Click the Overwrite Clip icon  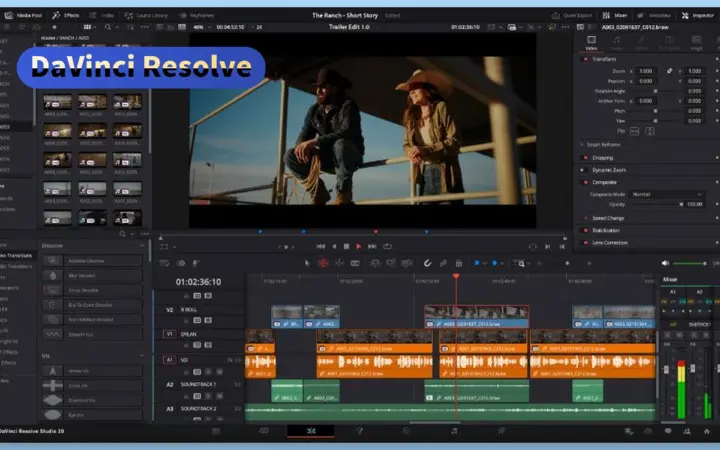pos(391,263)
